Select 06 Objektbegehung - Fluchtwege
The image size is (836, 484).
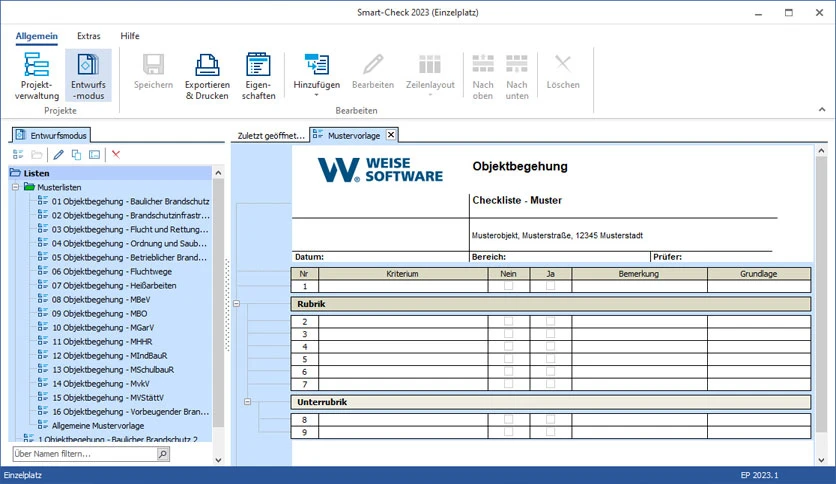pos(111,271)
